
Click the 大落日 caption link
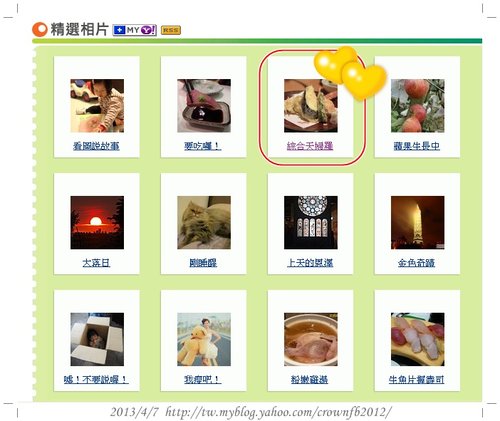click(96, 263)
